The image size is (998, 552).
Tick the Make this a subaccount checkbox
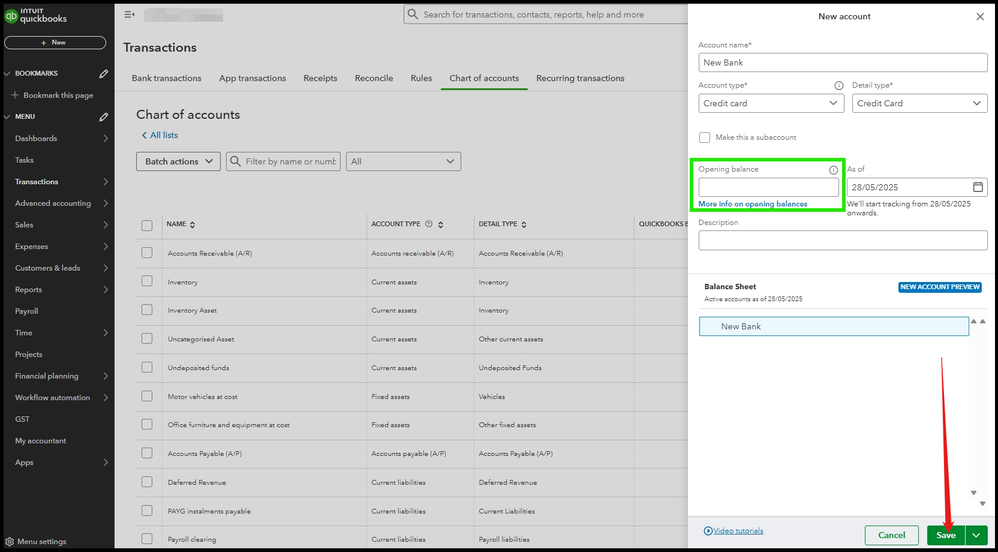point(705,137)
